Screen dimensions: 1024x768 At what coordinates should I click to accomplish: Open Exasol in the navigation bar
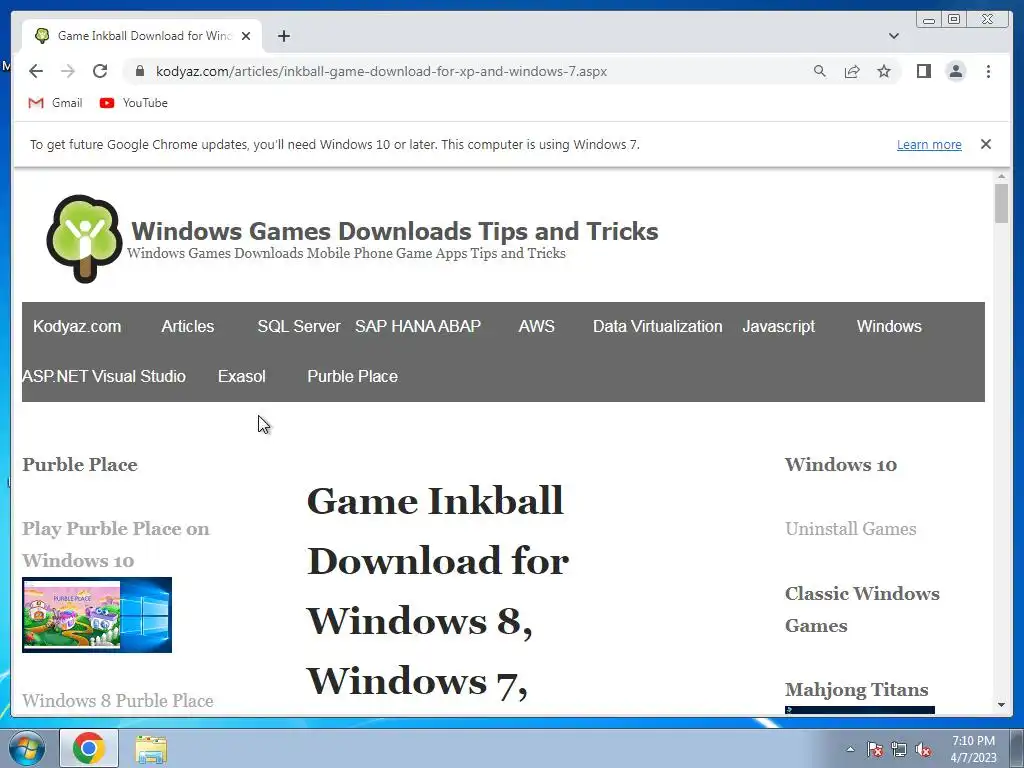[x=242, y=376]
